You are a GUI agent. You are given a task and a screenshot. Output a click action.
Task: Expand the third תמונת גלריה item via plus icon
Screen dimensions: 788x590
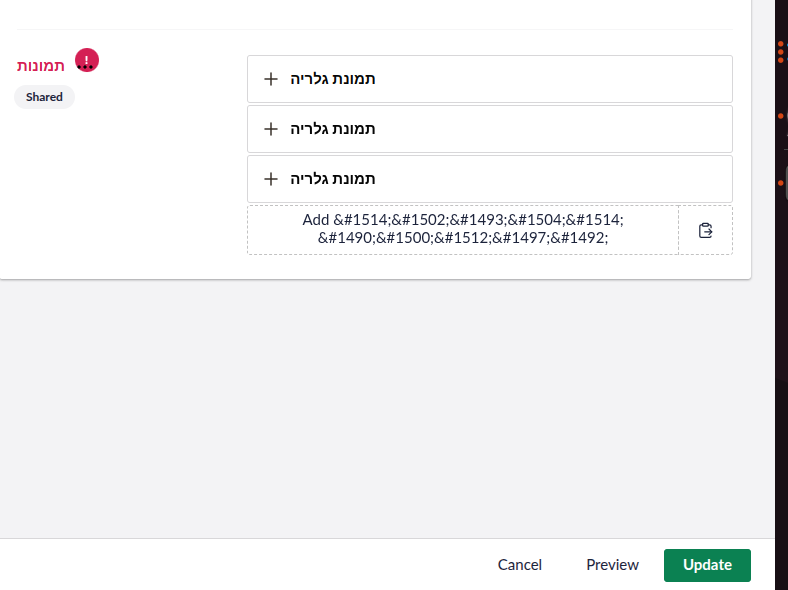pyautogui.click(x=271, y=179)
